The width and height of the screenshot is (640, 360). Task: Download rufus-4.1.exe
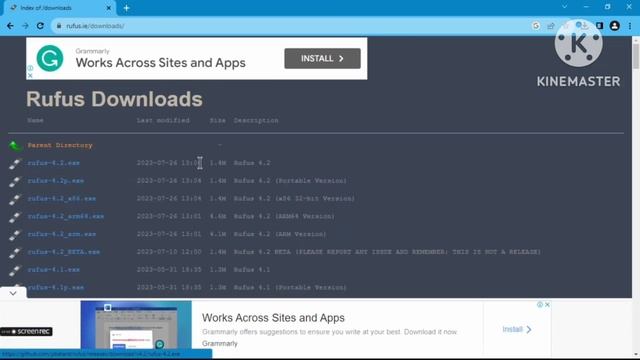coord(53,270)
